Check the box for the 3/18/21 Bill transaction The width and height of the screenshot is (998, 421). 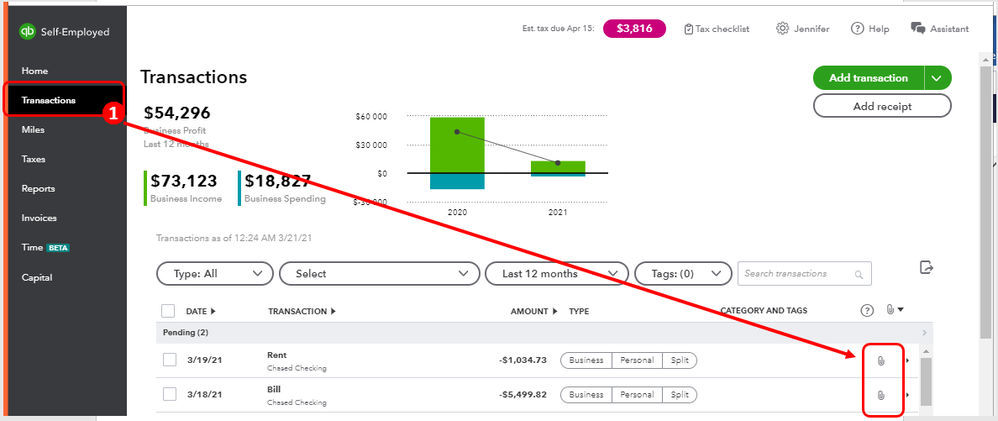(169, 395)
